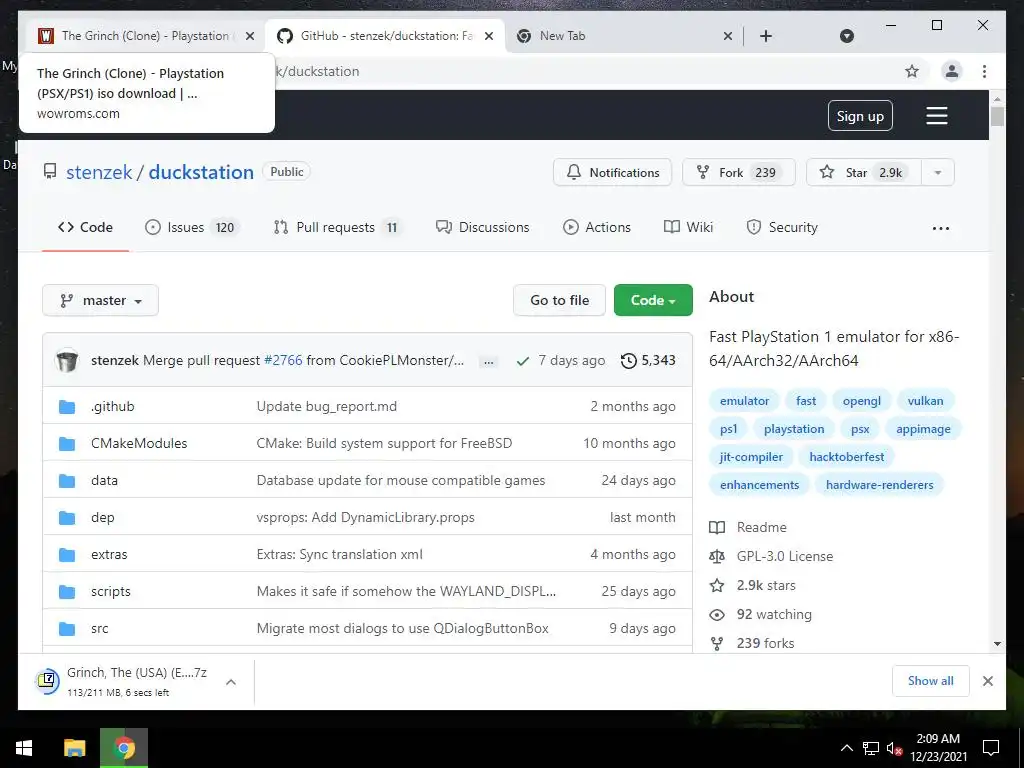
Task: Select the Code repository tab
Action: point(86,227)
